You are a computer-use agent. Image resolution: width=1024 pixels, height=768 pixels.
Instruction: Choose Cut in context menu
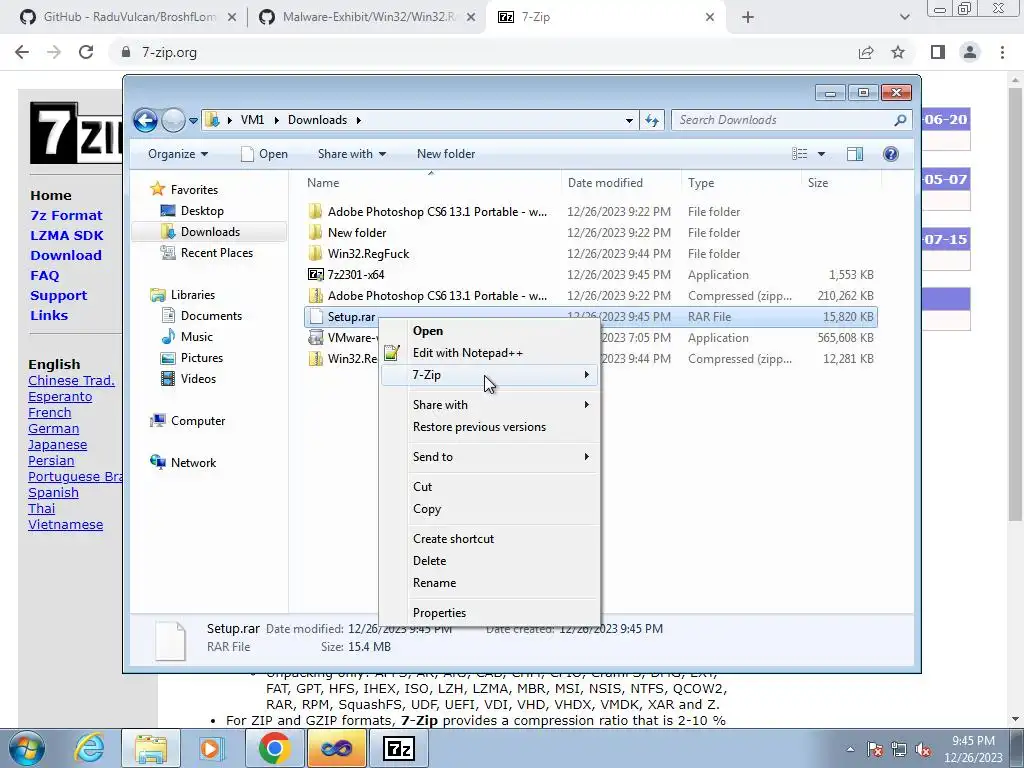[490, 487]
